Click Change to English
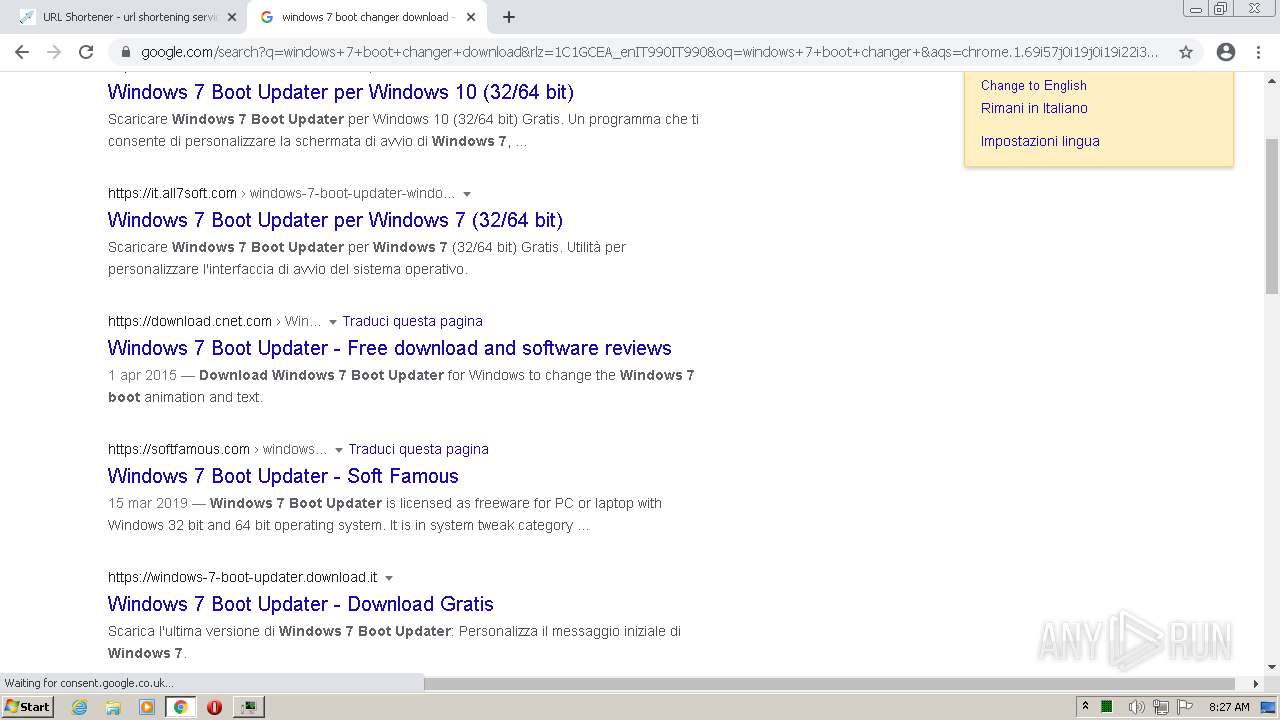 pos(1034,85)
